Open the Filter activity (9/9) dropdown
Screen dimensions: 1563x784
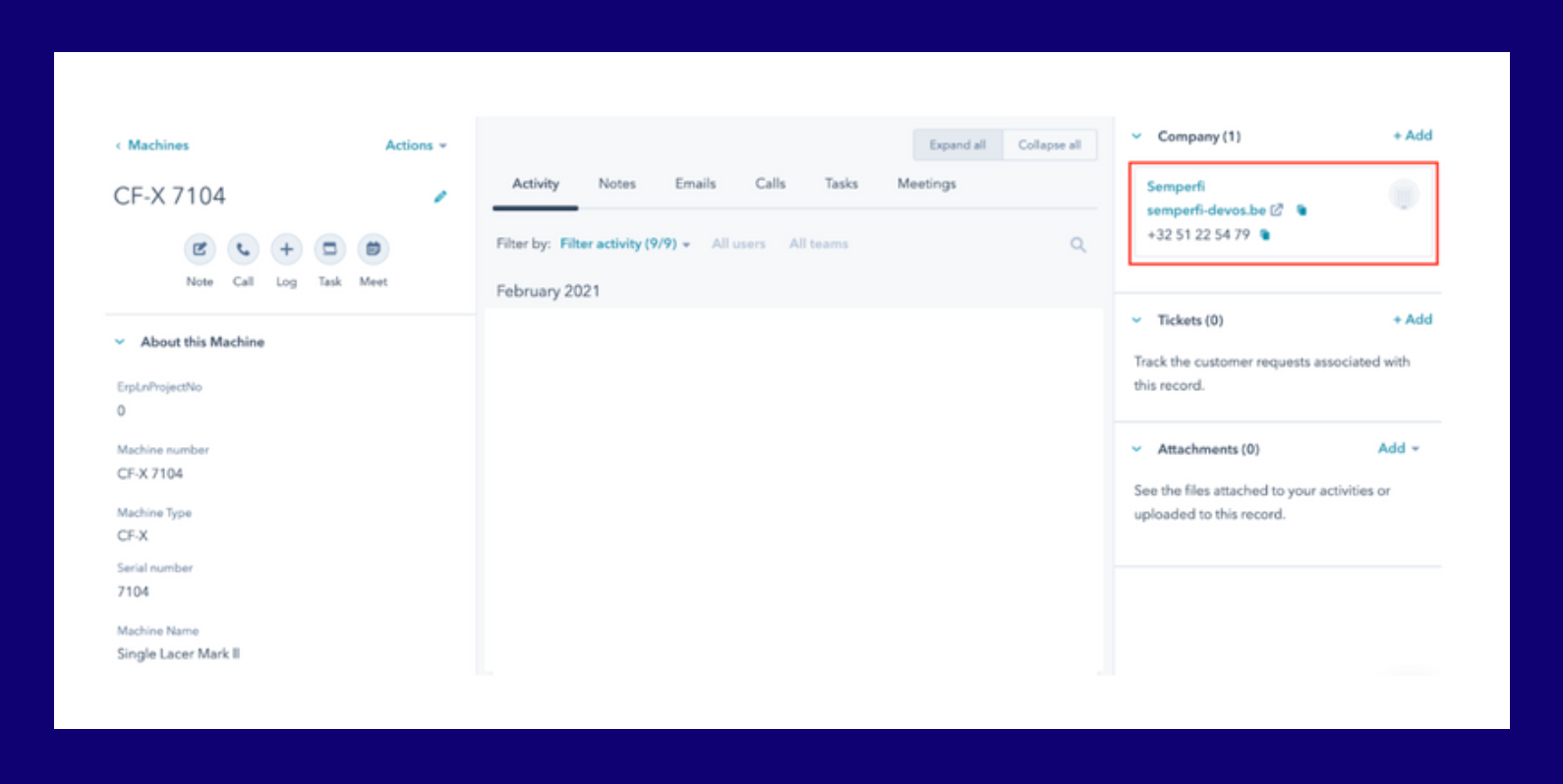coord(625,244)
